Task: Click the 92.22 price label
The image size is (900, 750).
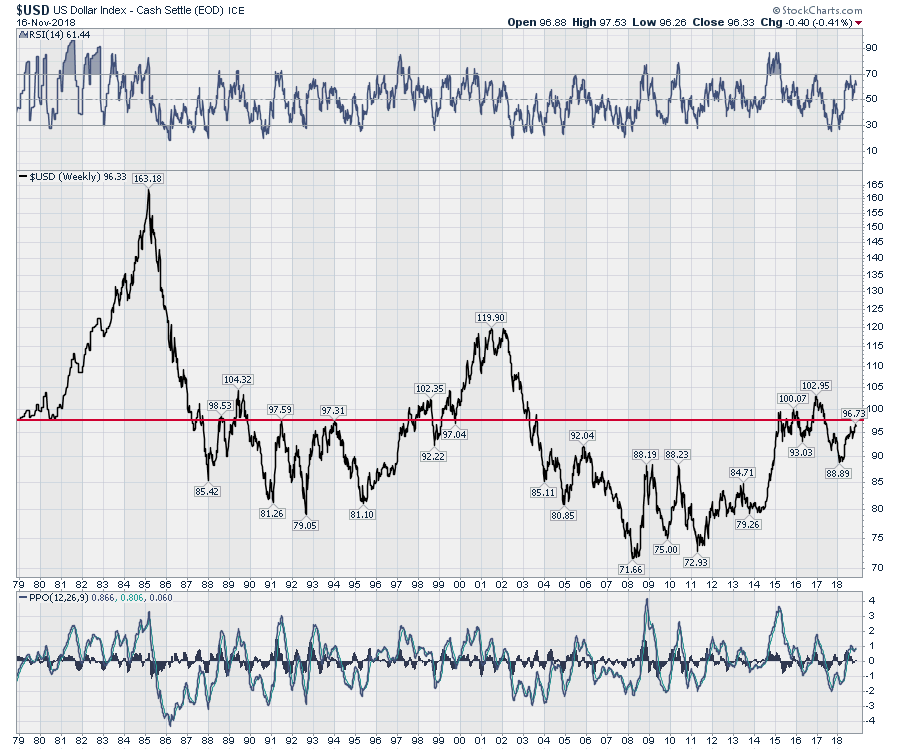Action: pyautogui.click(x=433, y=456)
